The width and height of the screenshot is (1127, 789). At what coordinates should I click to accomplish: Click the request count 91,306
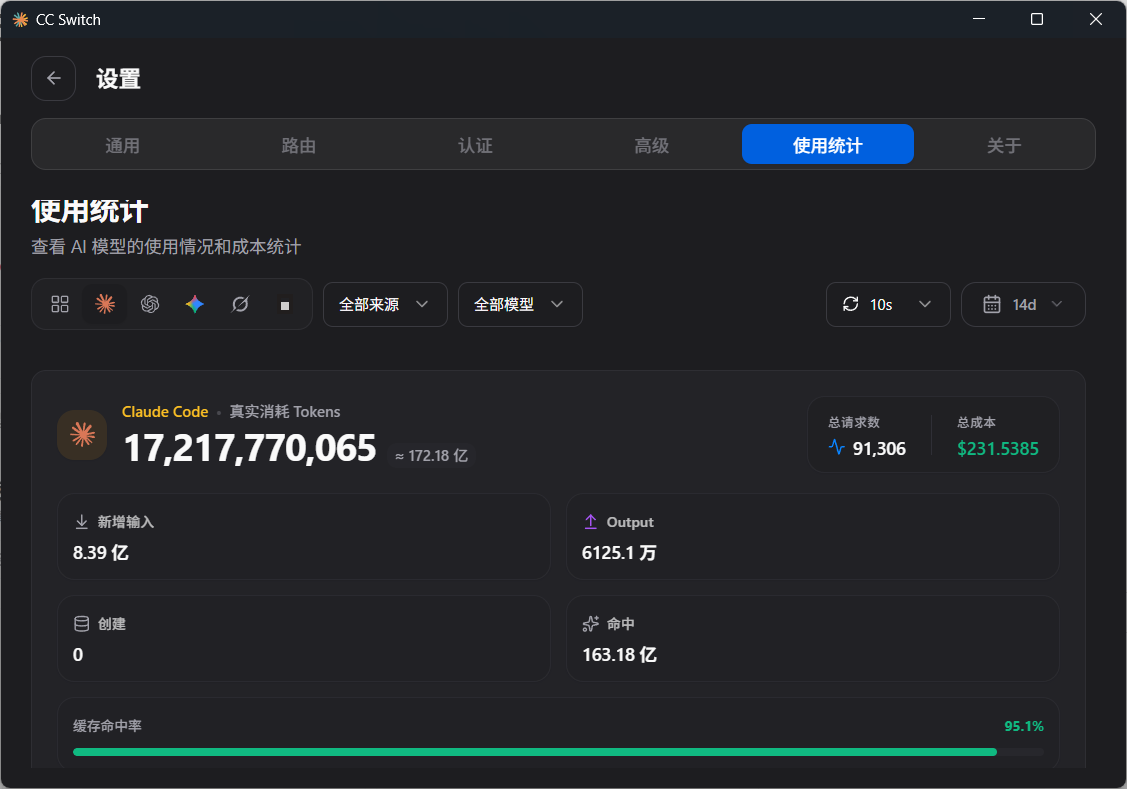pyautogui.click(x=879, y=448)
